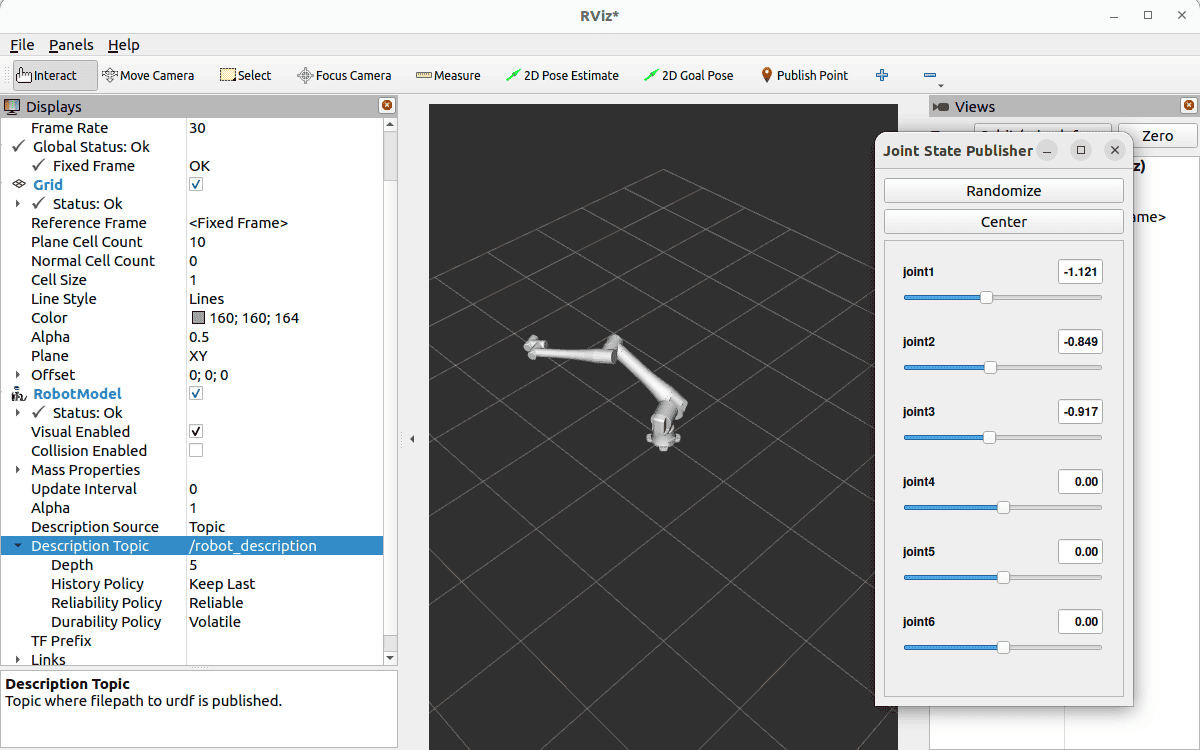This screenshot has height=750, width=1200.
Task: Expand the Mass Properties item
Action: coord(18,470)
